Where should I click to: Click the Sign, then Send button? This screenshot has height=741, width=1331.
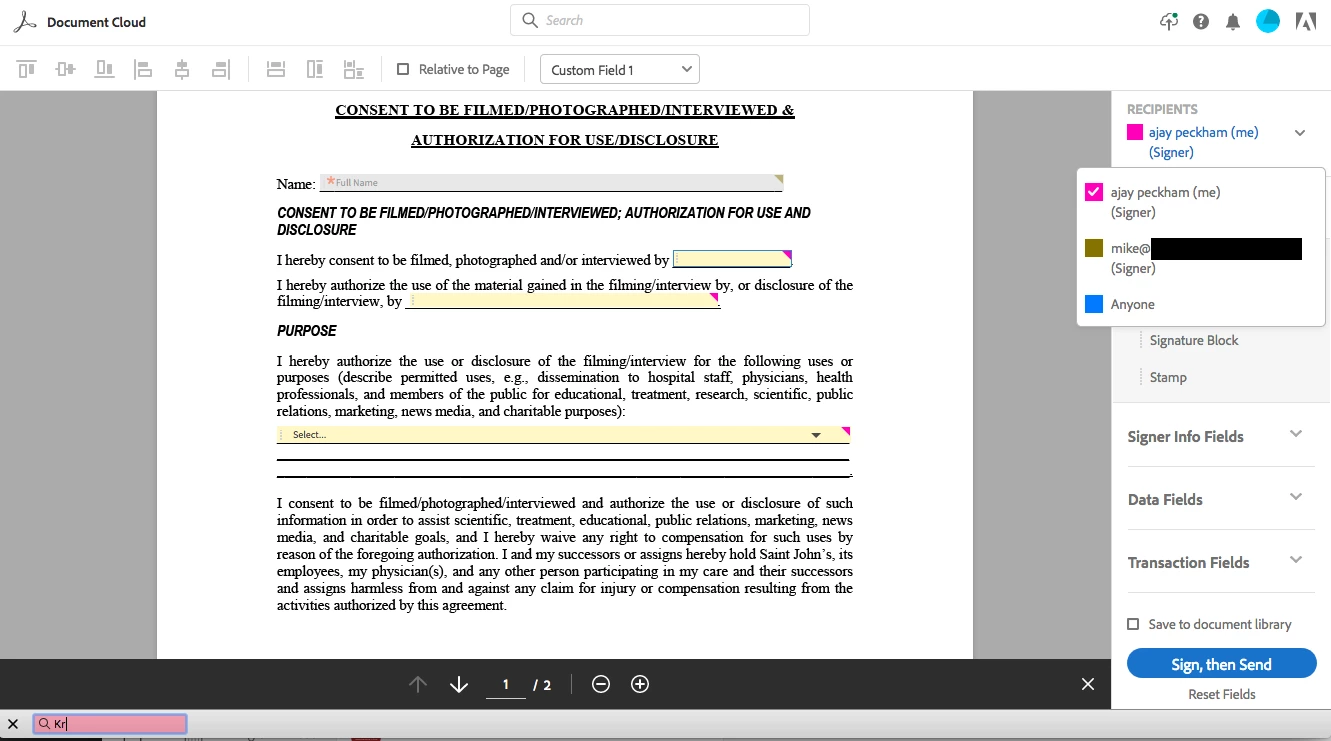pyautogui.click(x=1221, y=664)
